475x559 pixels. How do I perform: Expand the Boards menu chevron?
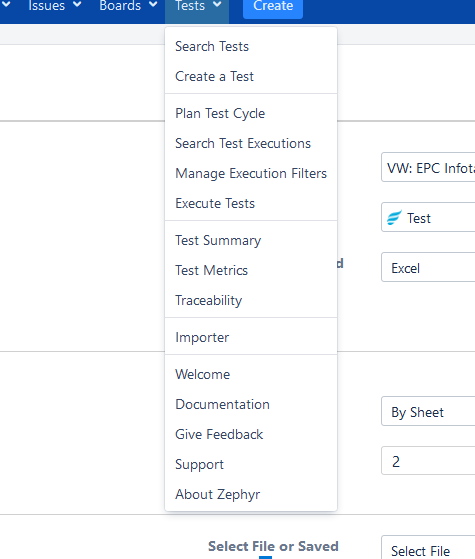pos(153,5)
